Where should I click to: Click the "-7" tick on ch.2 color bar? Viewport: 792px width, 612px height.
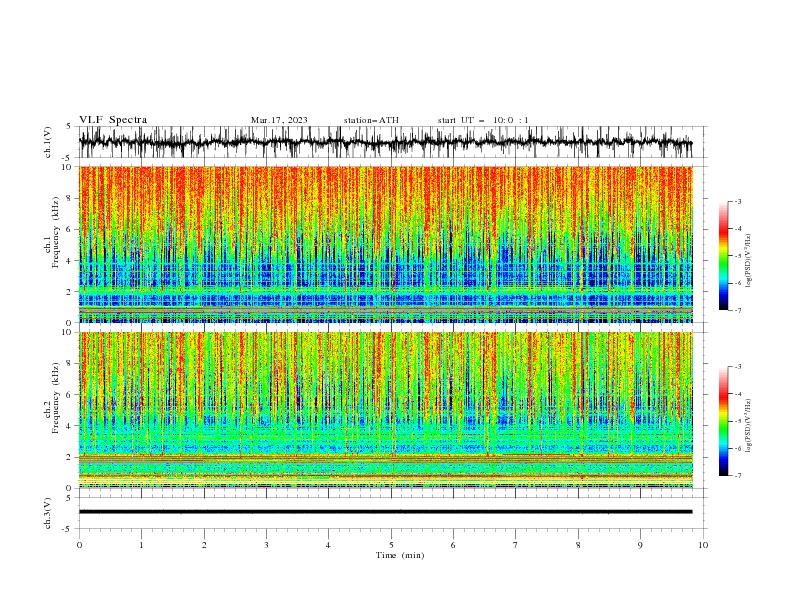coord(738,476)
